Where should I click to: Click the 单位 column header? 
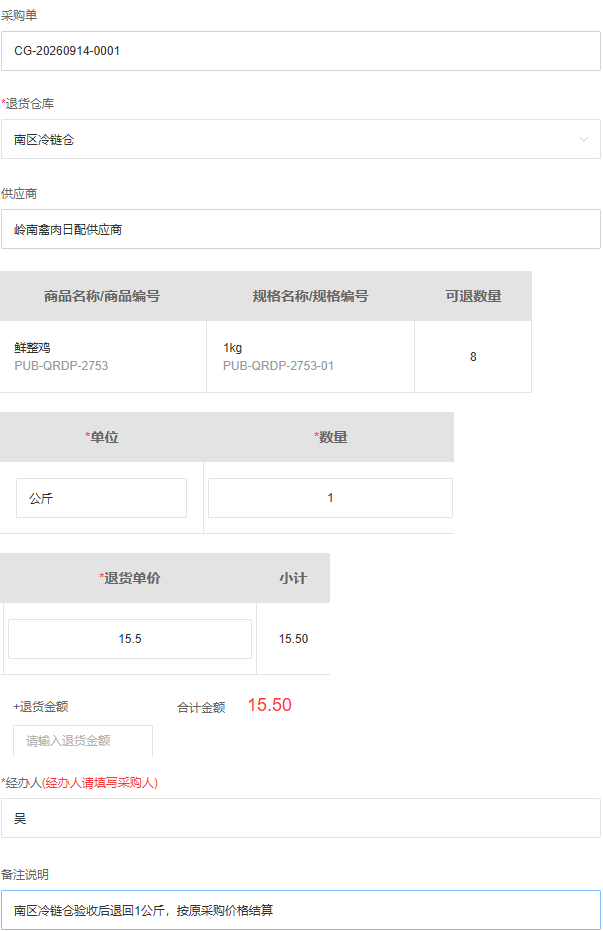(x=102, y=437)
